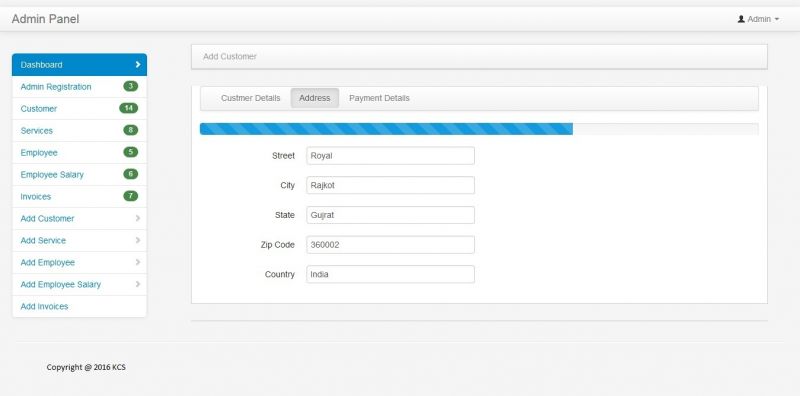800x396 pixels.
Task: Click the chevron beside Add Customer
Action: click(x=138, y=218)
